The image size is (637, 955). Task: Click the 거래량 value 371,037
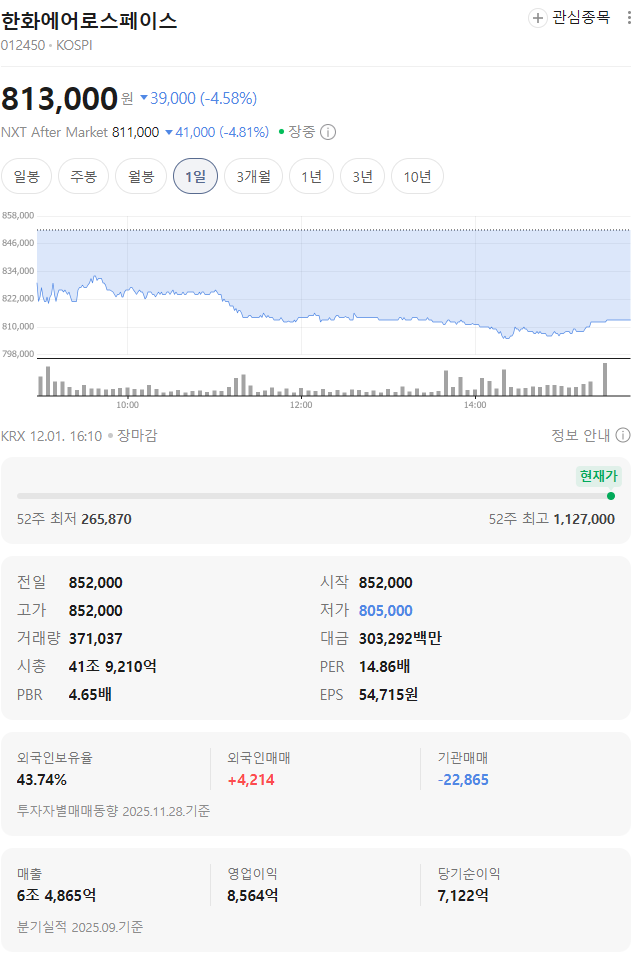pyautogui.click(x=96, y=639)
